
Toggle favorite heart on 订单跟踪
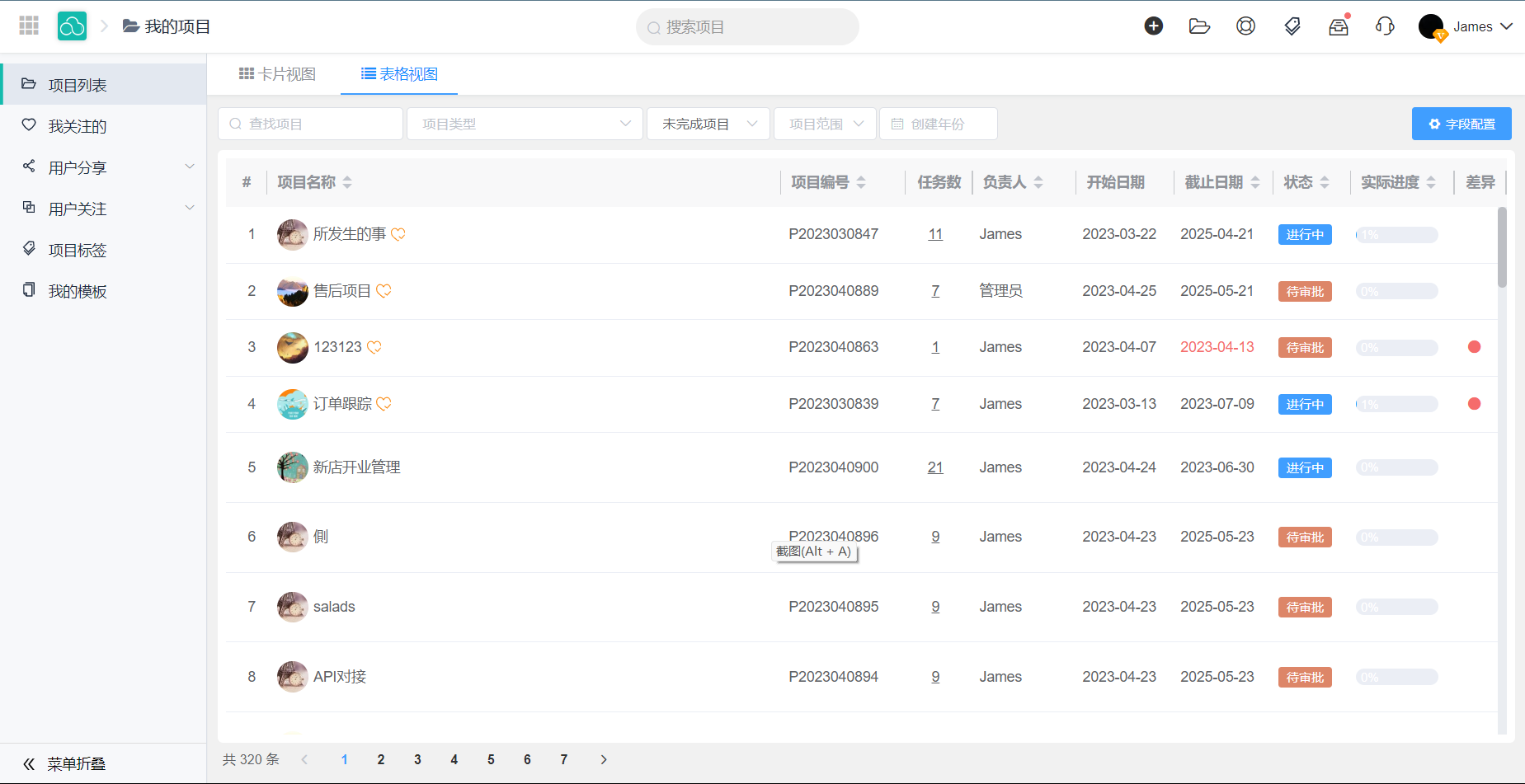pyautogui.click(x=384, y=404)
